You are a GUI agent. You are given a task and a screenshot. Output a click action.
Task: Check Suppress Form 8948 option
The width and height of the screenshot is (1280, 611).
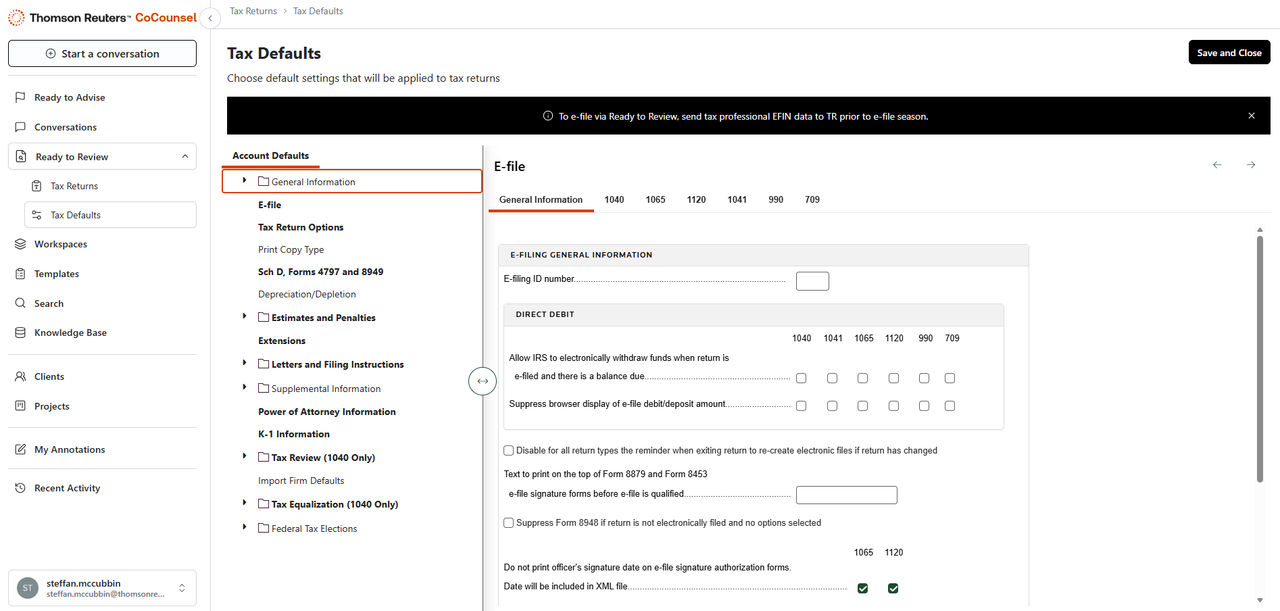coord(509,523)
